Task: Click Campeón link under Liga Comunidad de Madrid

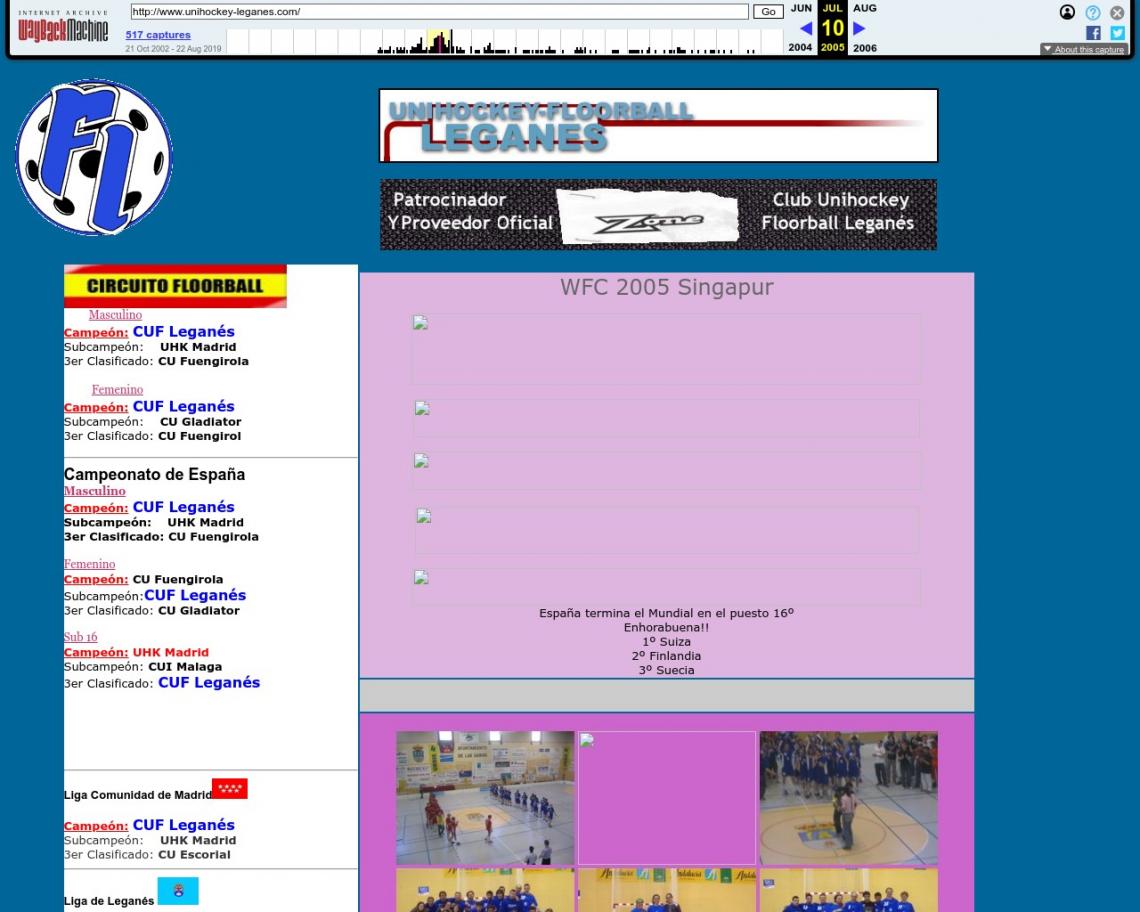Action: click(x=96, y=825)
